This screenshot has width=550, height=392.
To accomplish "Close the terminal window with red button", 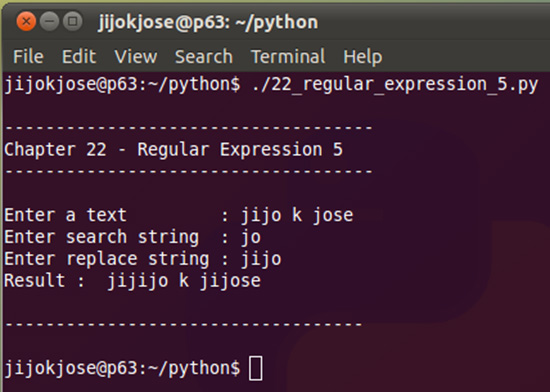I will 26,22.
